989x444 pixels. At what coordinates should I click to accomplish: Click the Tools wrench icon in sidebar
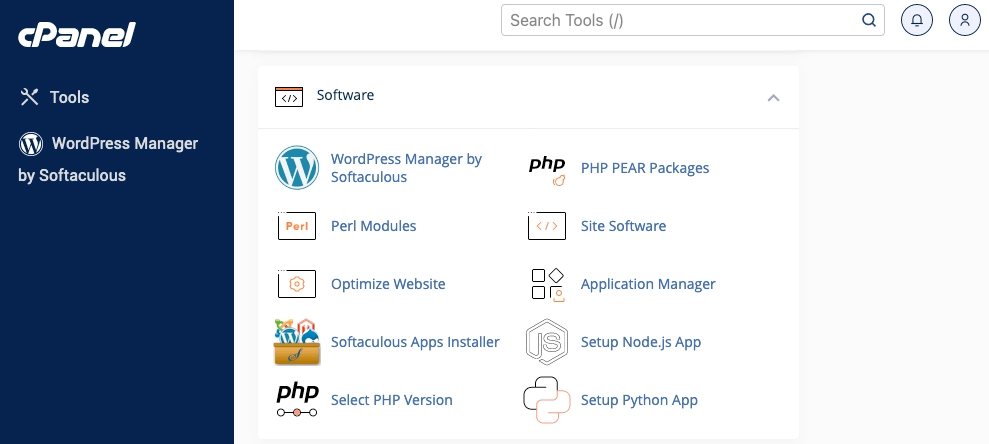[30, 97]
